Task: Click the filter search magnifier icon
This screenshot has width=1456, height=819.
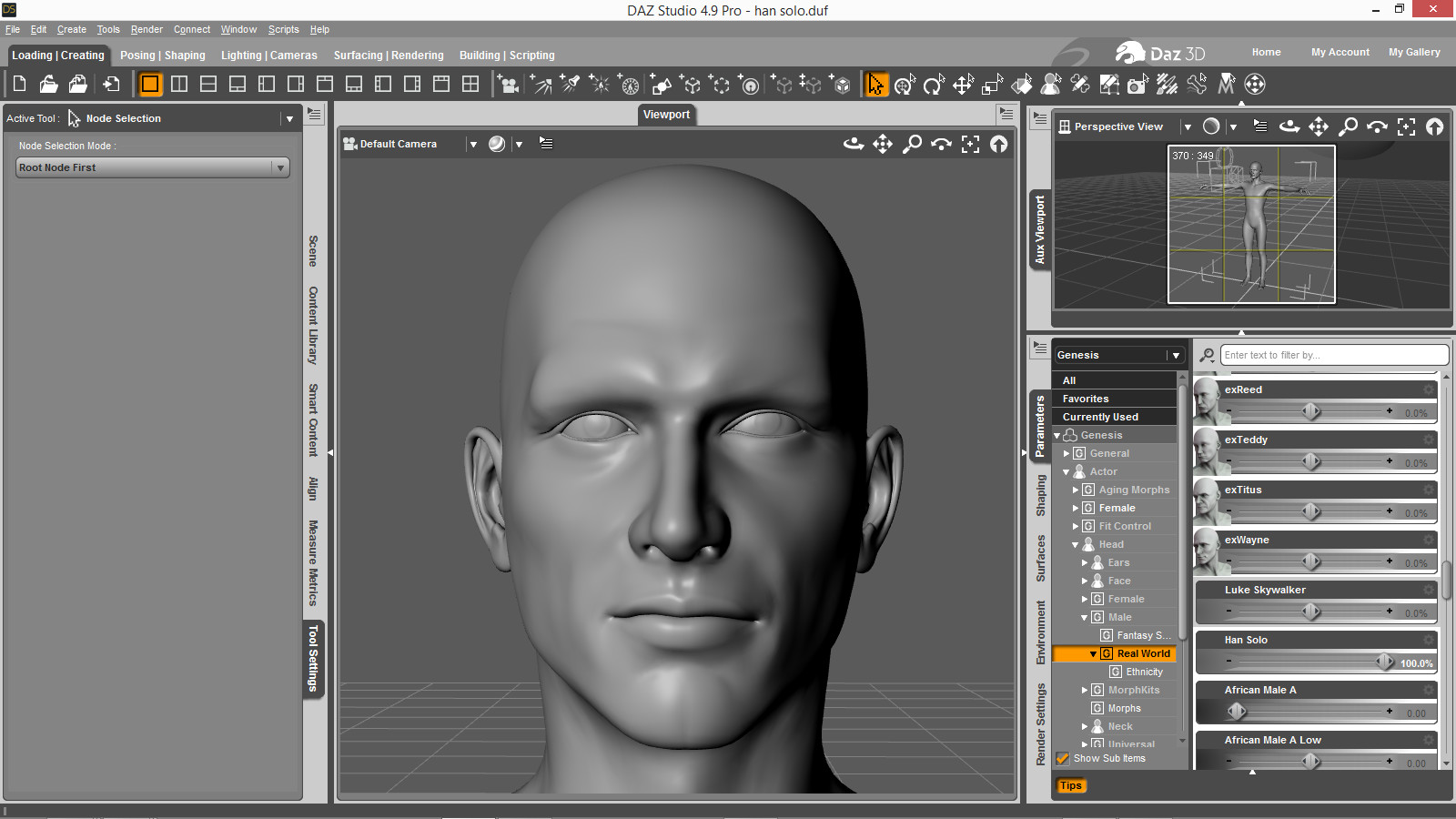Action: [x=1207, y=355]
